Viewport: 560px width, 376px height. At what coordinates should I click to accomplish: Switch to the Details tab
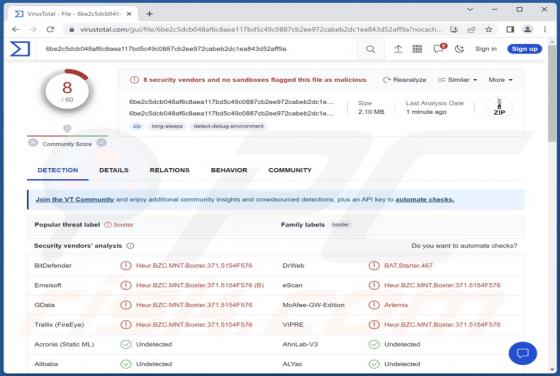pyautogui.click(x=114, y=170)
